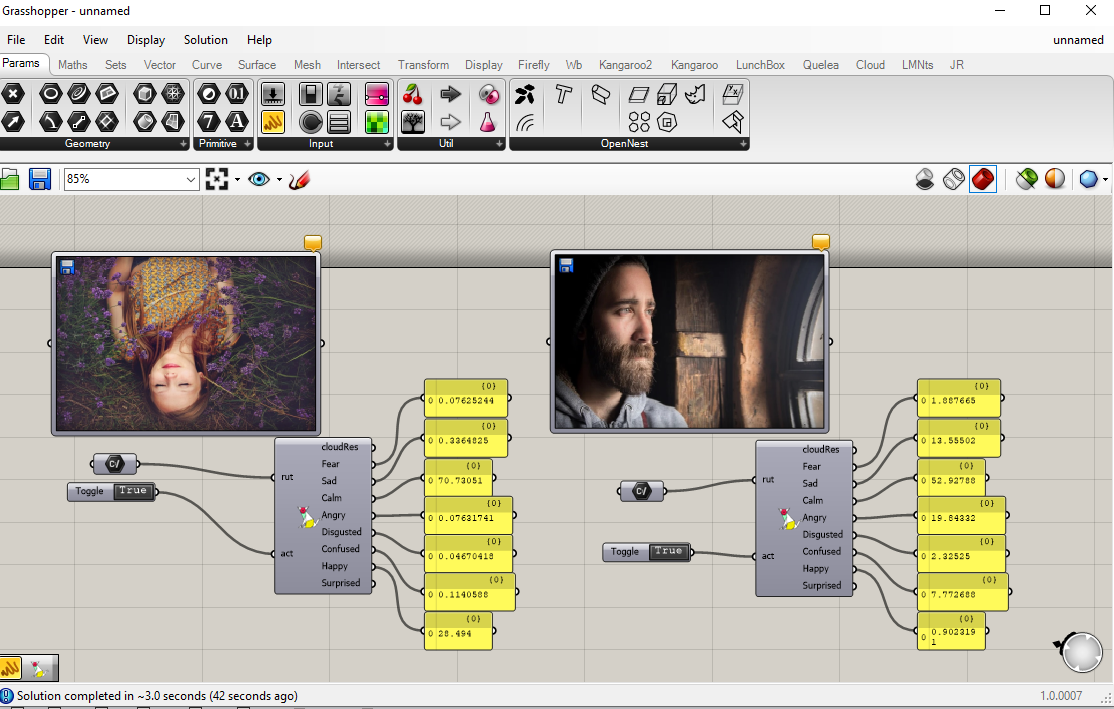Switch to the Kangaroo2 tab
The width and height of the screenshot is (1114, 709).
pyautogui.click(x=625, y=65)
